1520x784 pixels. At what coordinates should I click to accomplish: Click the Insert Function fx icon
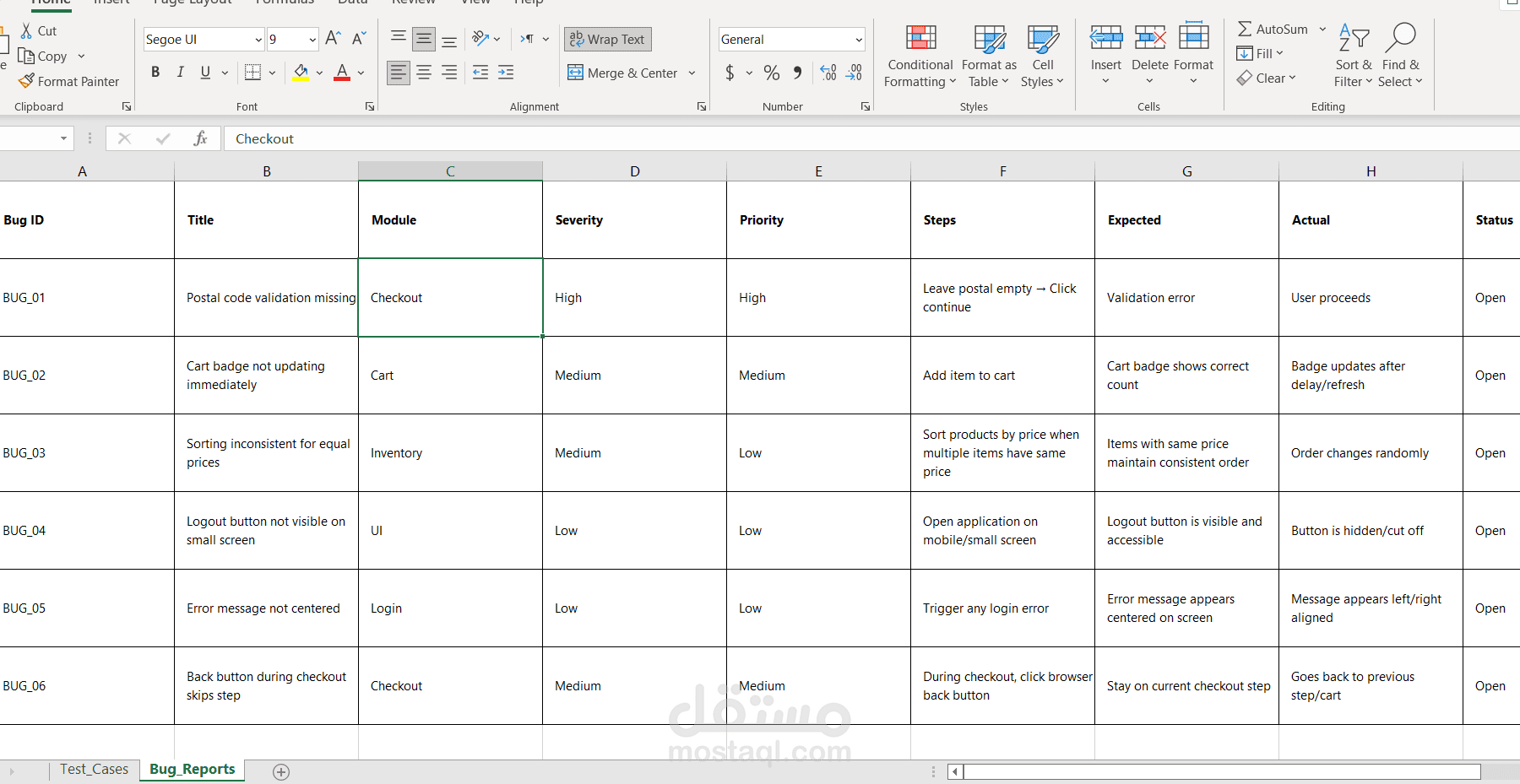[200, 138]
